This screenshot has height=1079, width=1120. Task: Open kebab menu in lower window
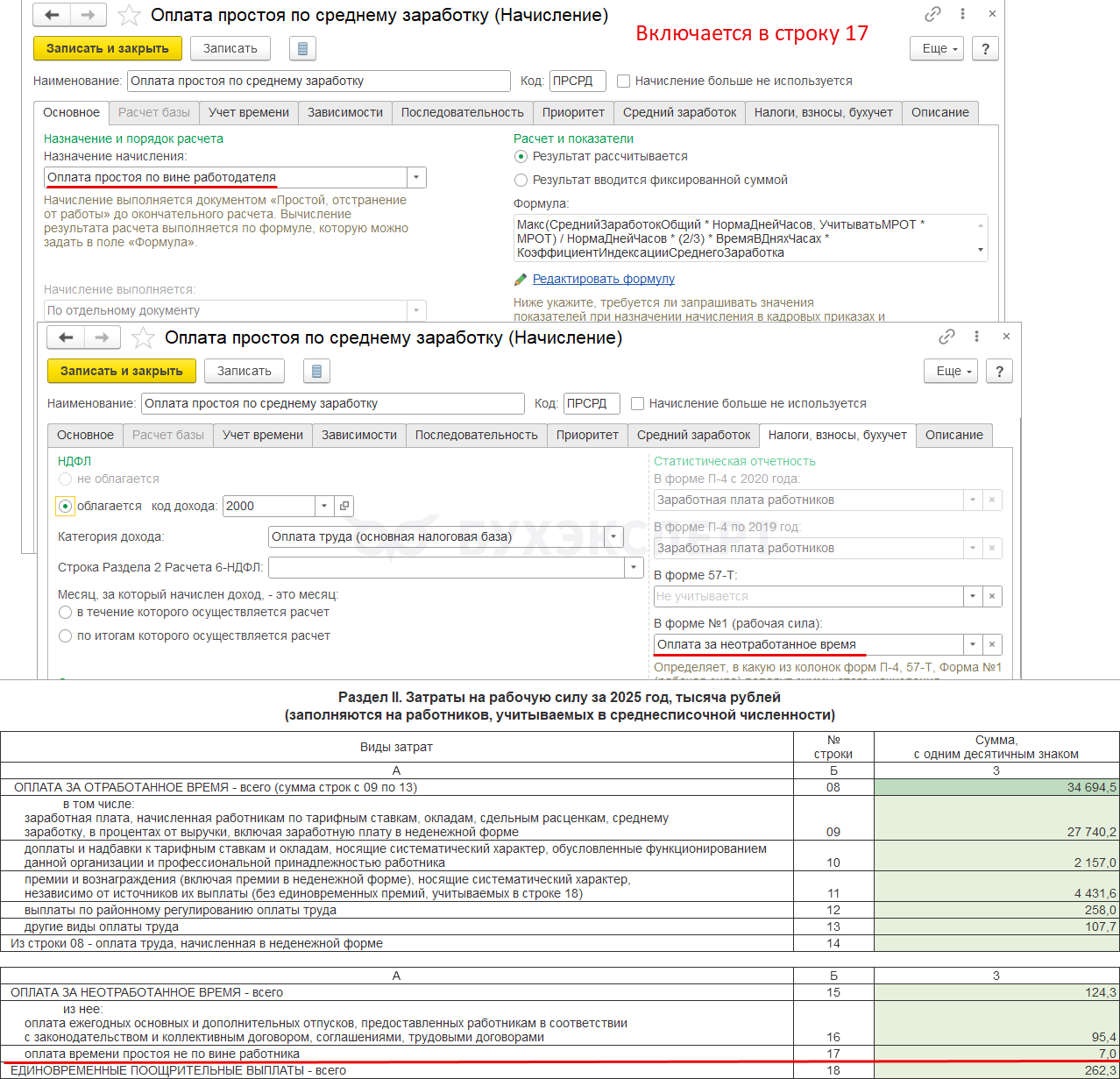976,337
